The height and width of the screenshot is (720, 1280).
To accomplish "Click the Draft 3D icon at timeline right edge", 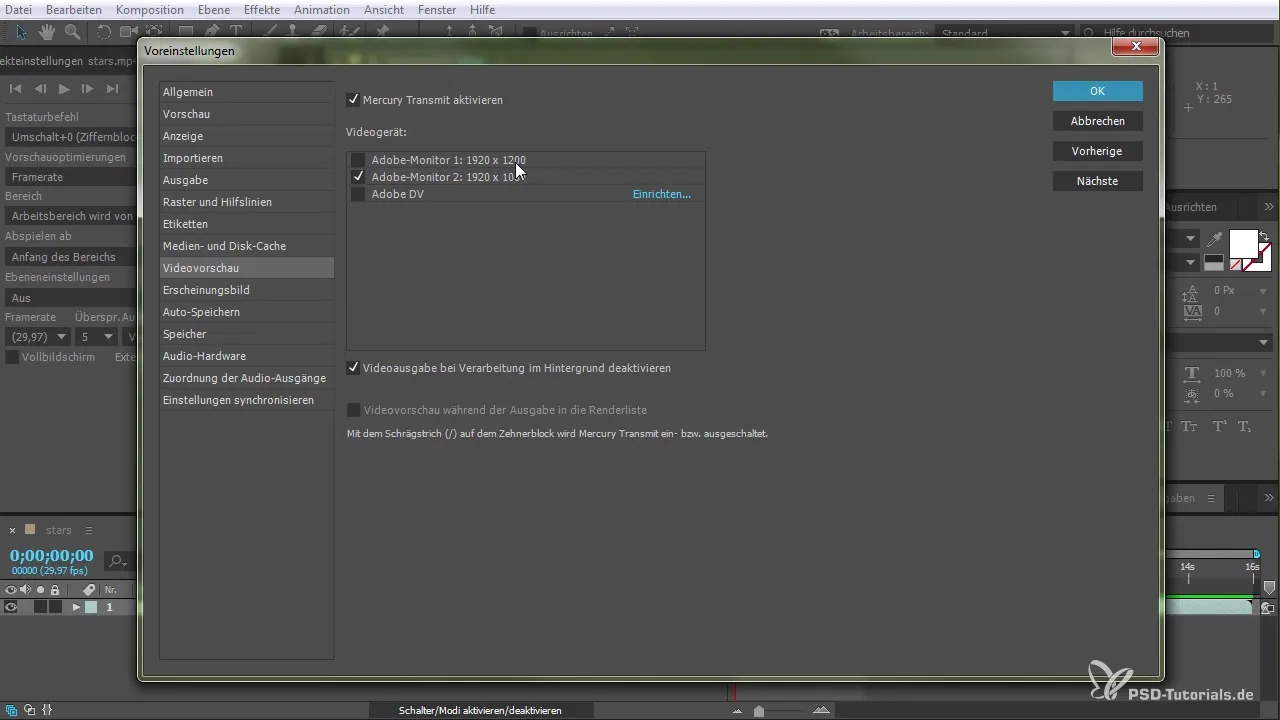I will (x=1267, y=608).
